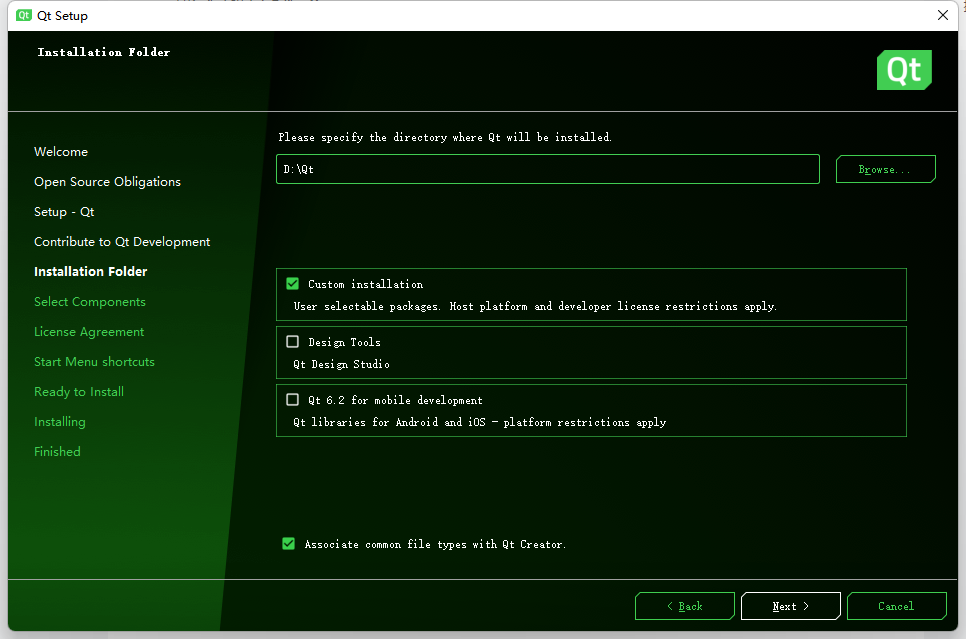Click 'Qt libraries for Android and iOS' text
Screen dimensions: 966x639
(479, 422)
